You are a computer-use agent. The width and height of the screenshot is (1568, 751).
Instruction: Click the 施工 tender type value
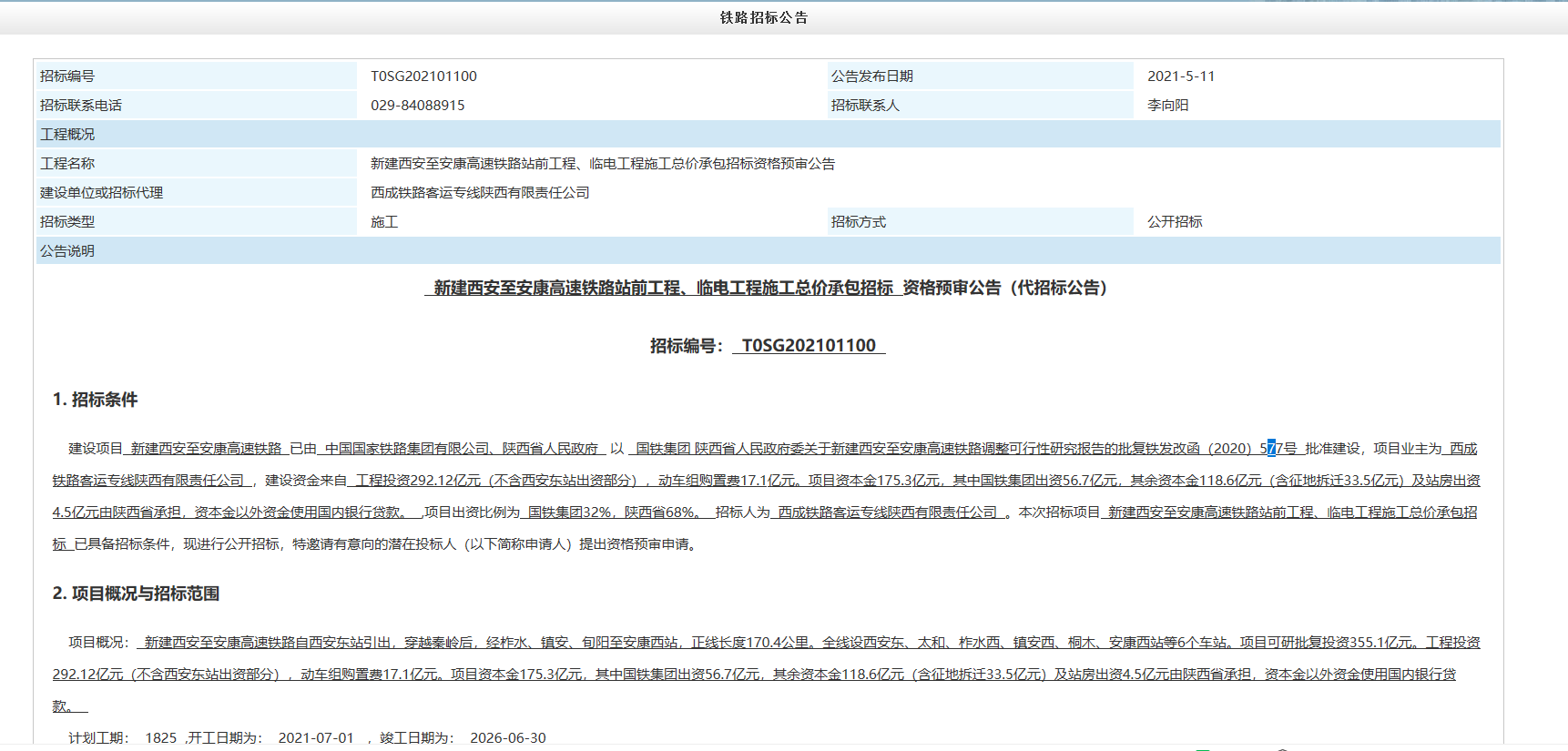(x=384, y=222)
